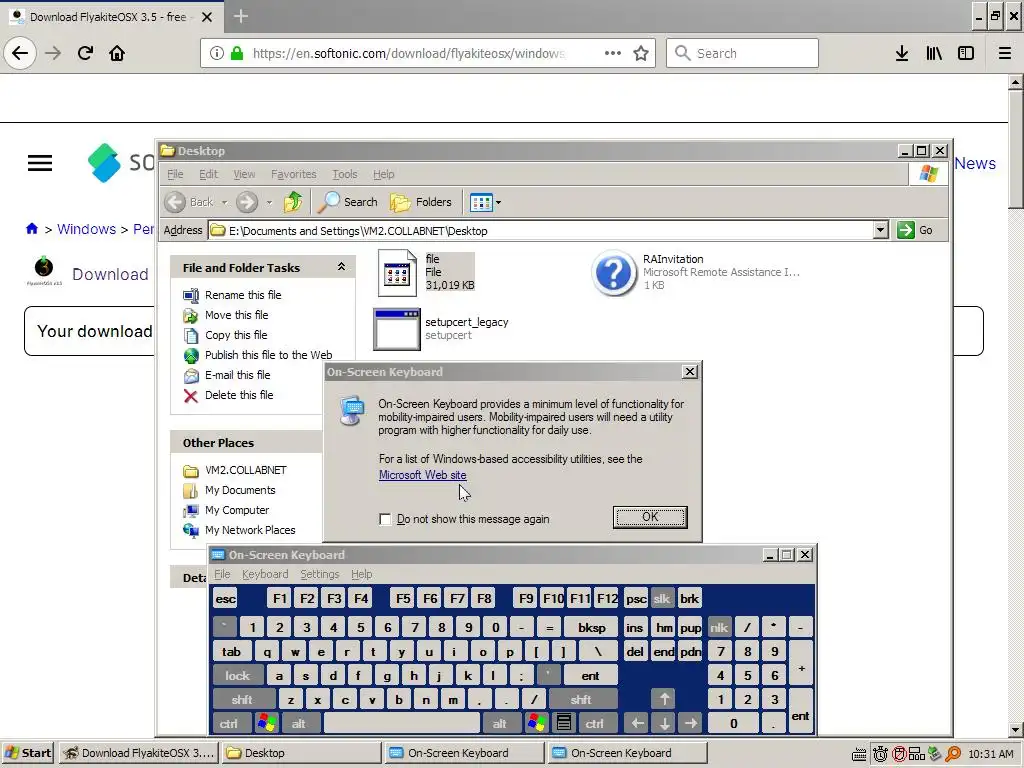Click Move this file task

(x=236, y=315)
